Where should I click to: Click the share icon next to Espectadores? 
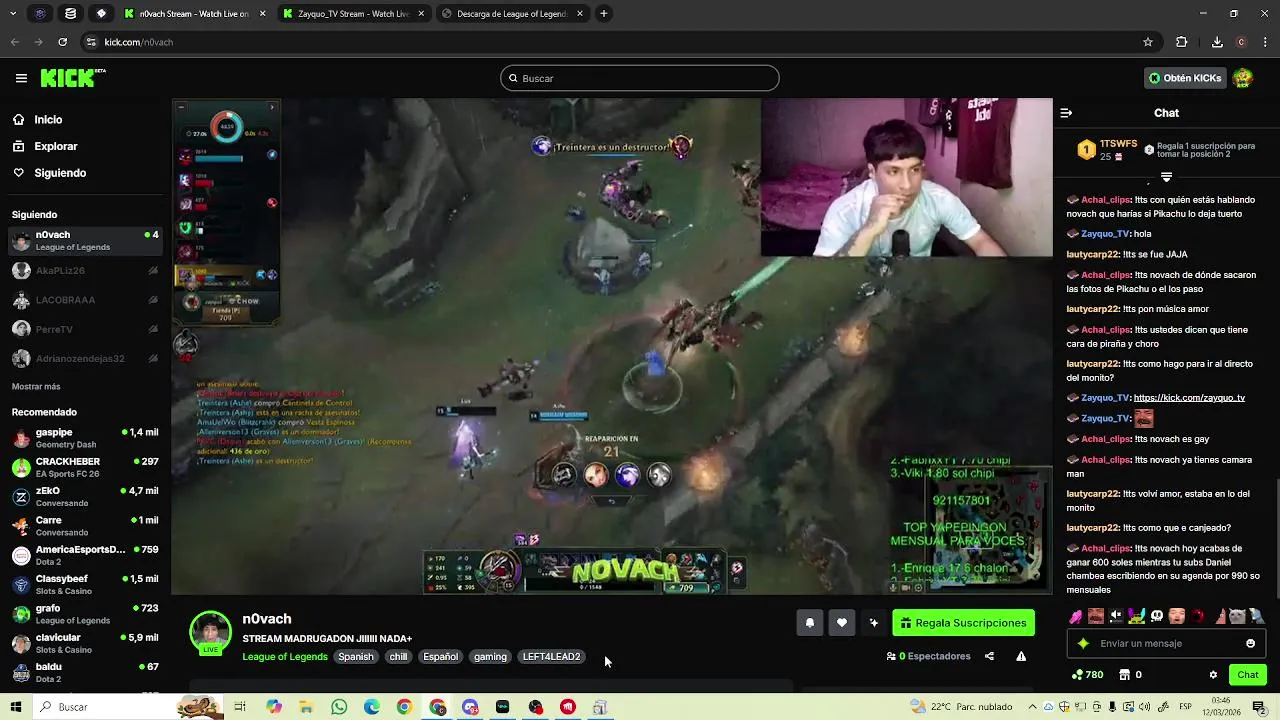point(989,656)
